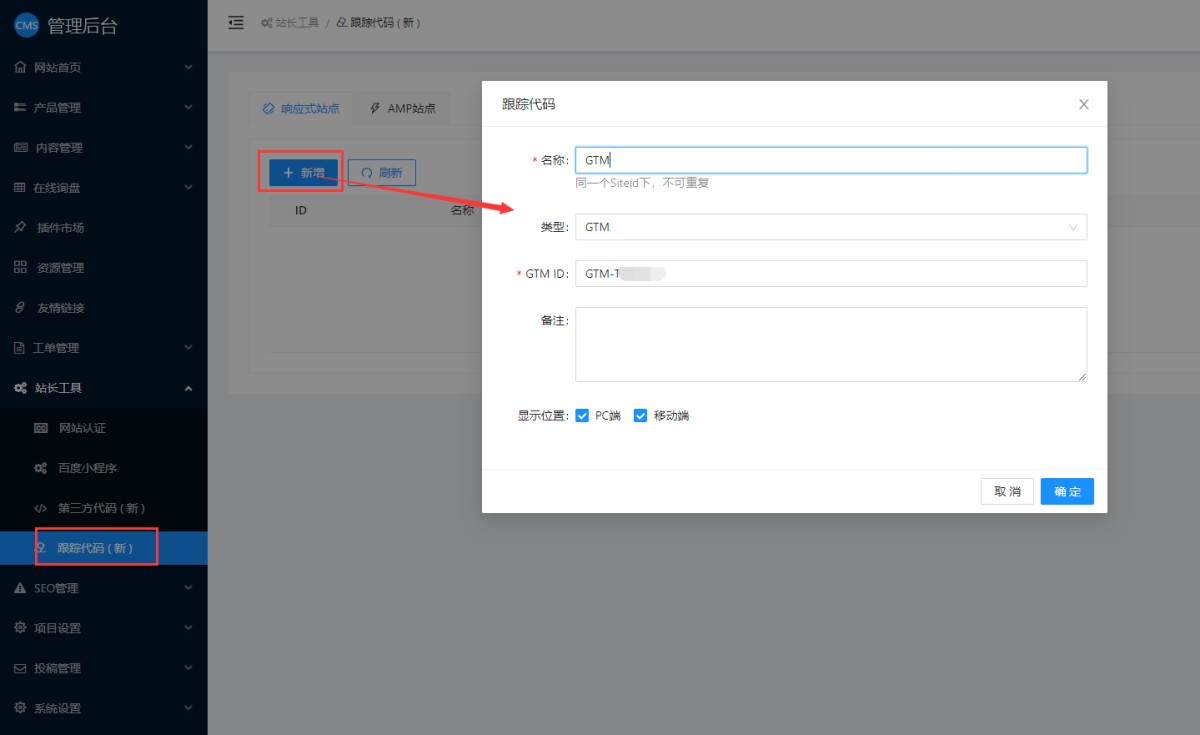Collapse the 站长工具 sidebar section
Viewport: 1200px width, 735px height.
(100, 388)
